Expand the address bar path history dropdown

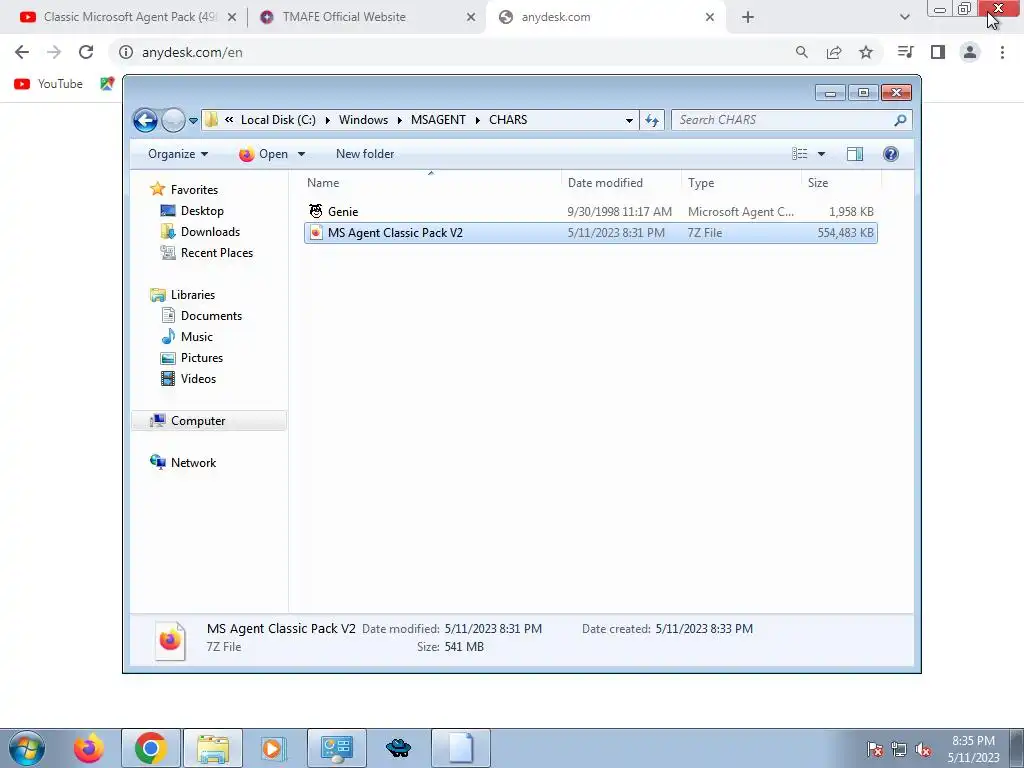click(629, 120)
